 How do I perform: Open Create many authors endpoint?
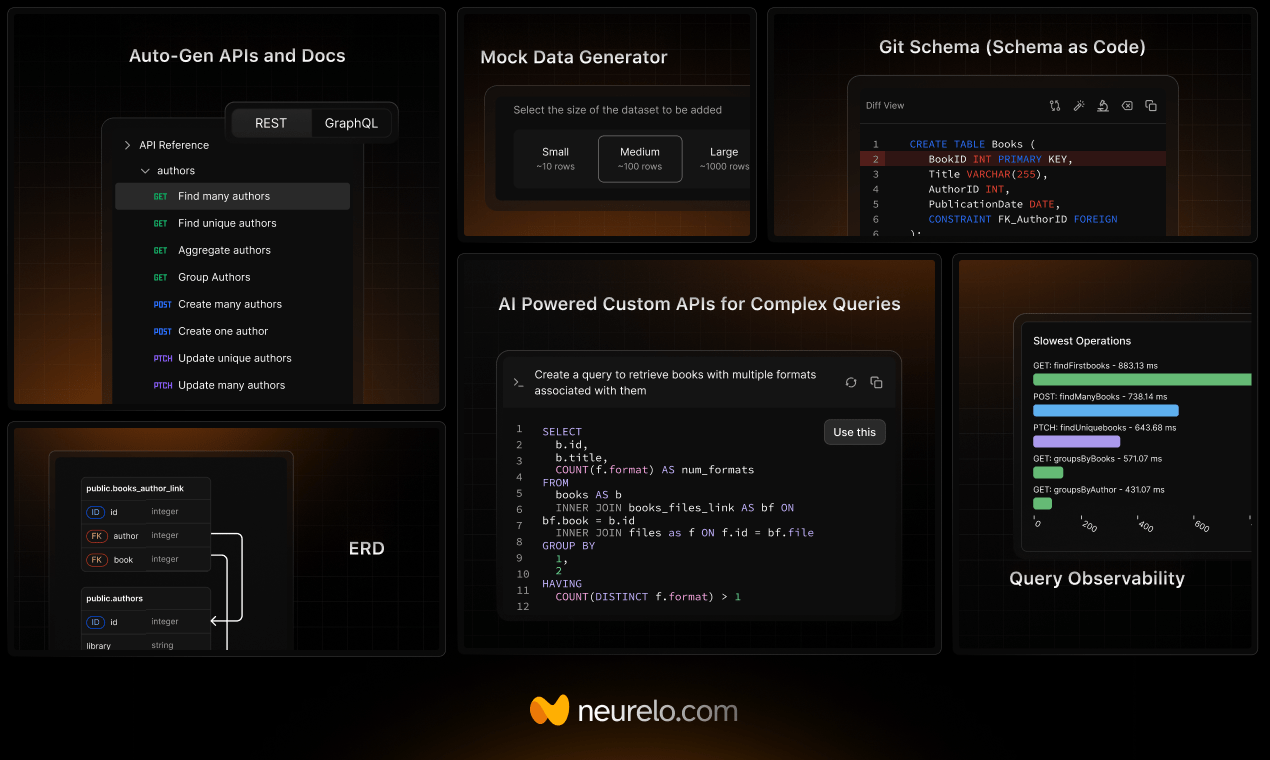[x=232, y=304]
